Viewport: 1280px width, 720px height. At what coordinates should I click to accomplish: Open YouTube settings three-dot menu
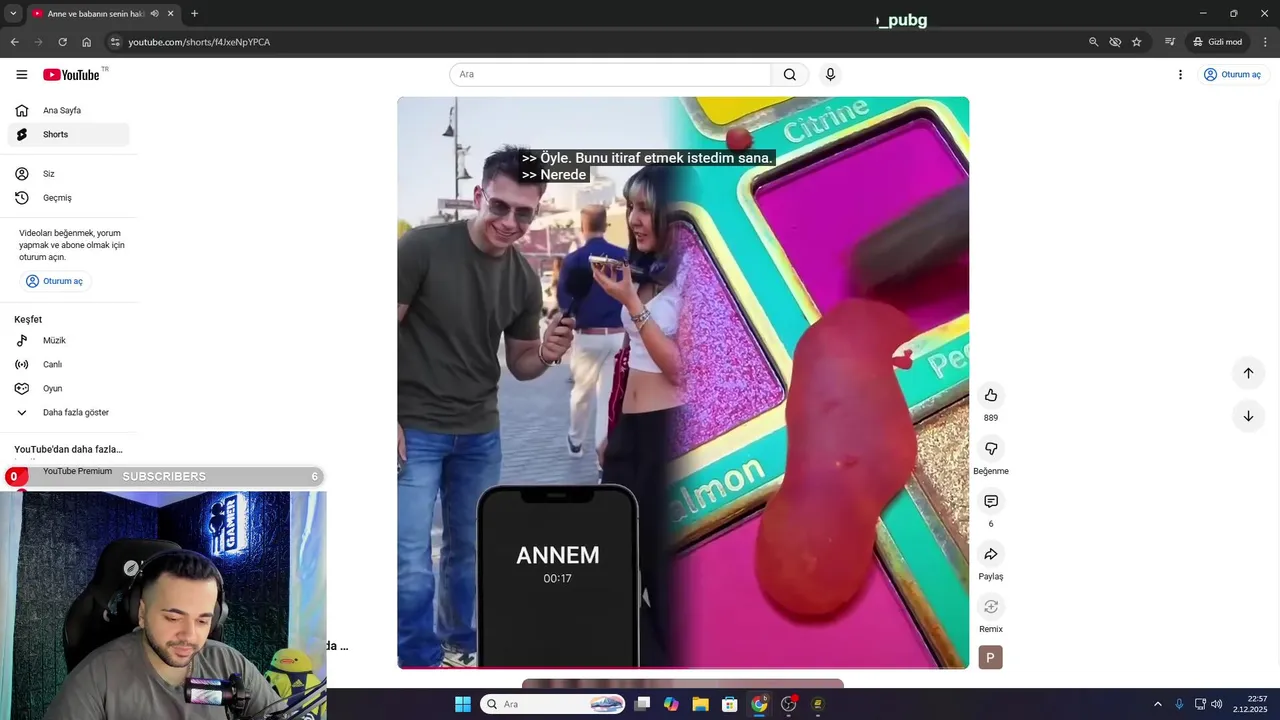coord(1180,75)
